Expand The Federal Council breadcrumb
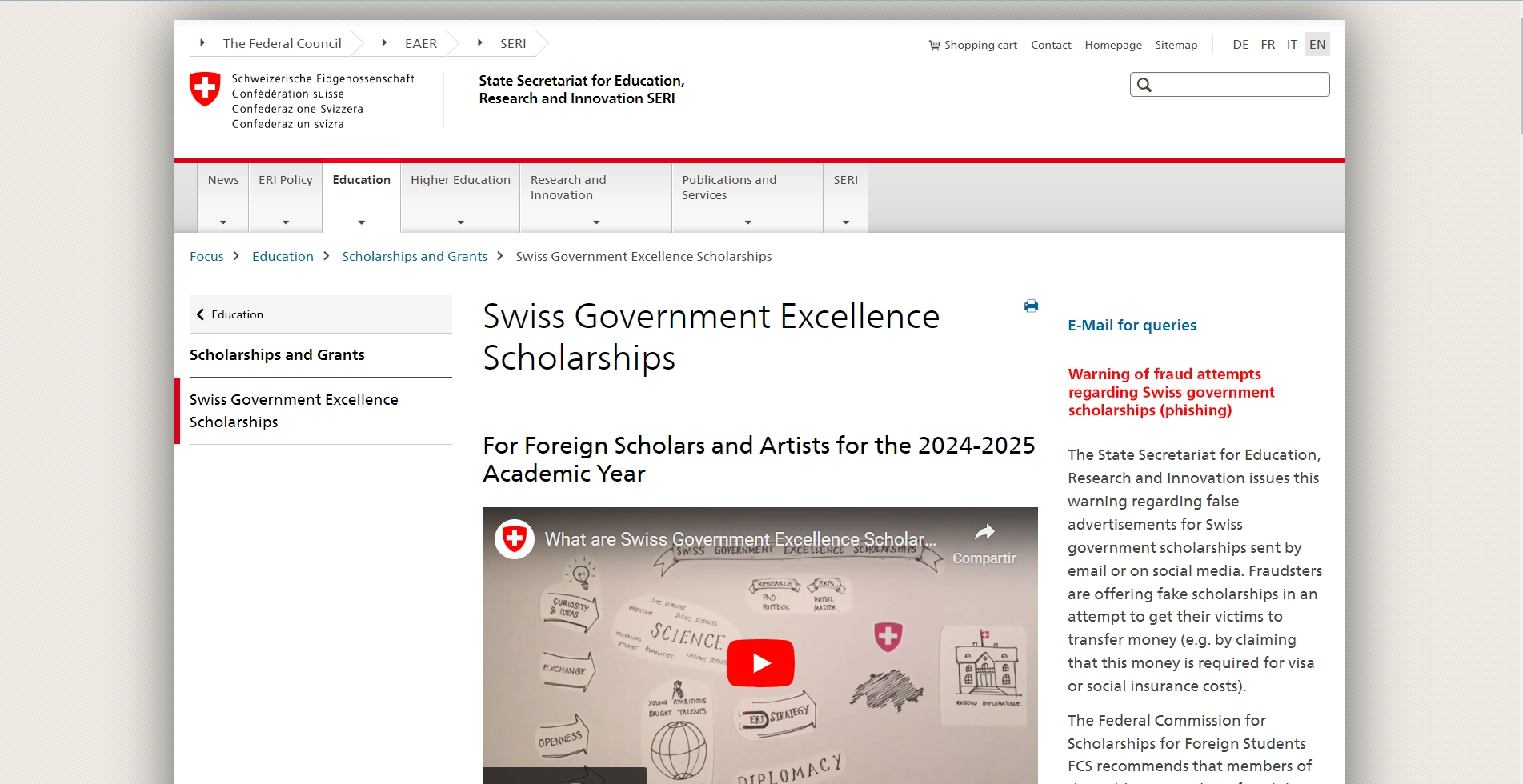Viewport: 1523px width, 784px height. pos(202,43)
